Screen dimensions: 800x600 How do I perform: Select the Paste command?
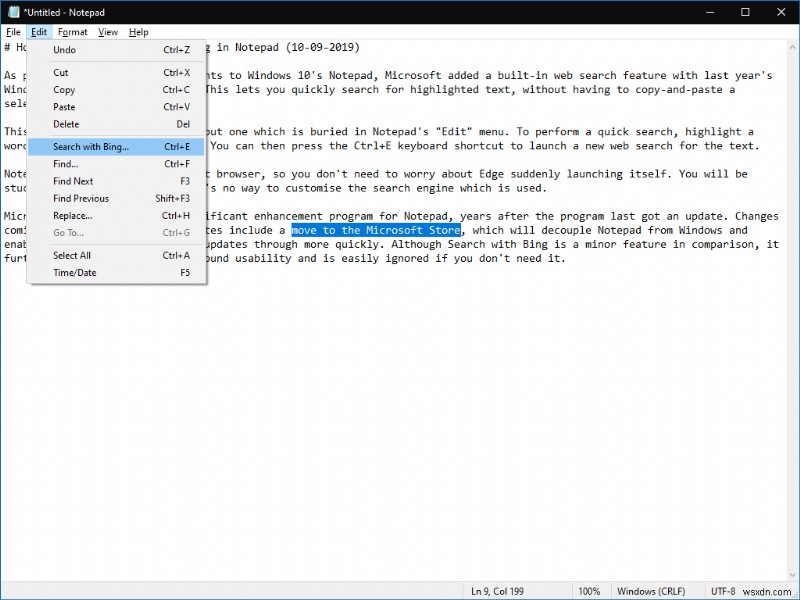click(x=63, y=107)
